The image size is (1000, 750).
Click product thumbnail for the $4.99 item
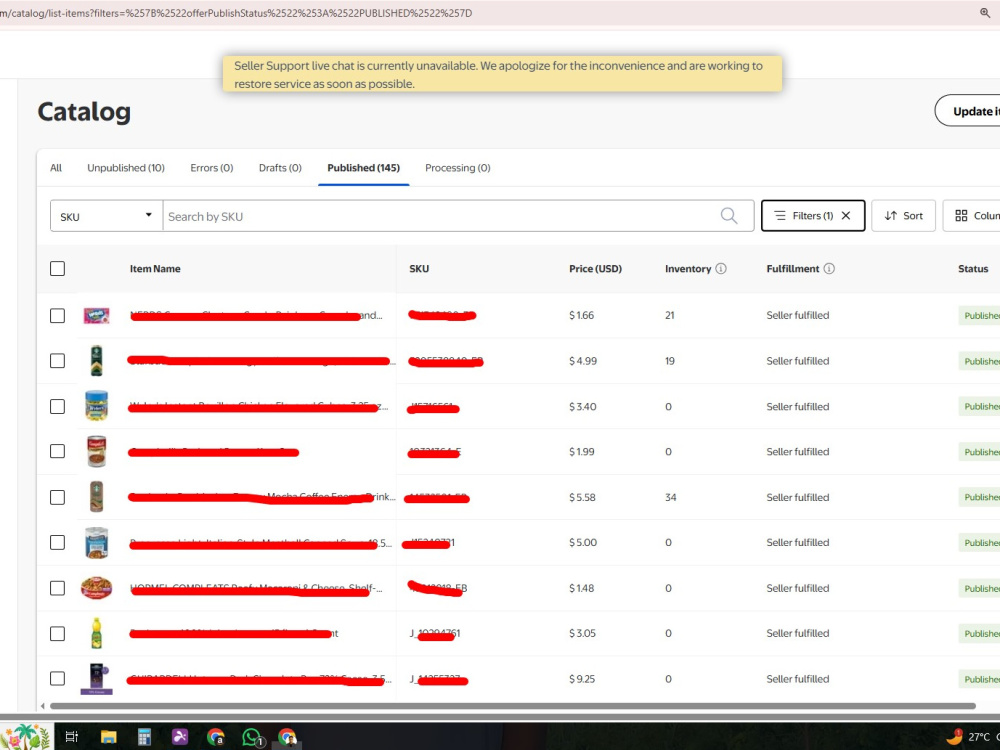click(x=96, y=361)
